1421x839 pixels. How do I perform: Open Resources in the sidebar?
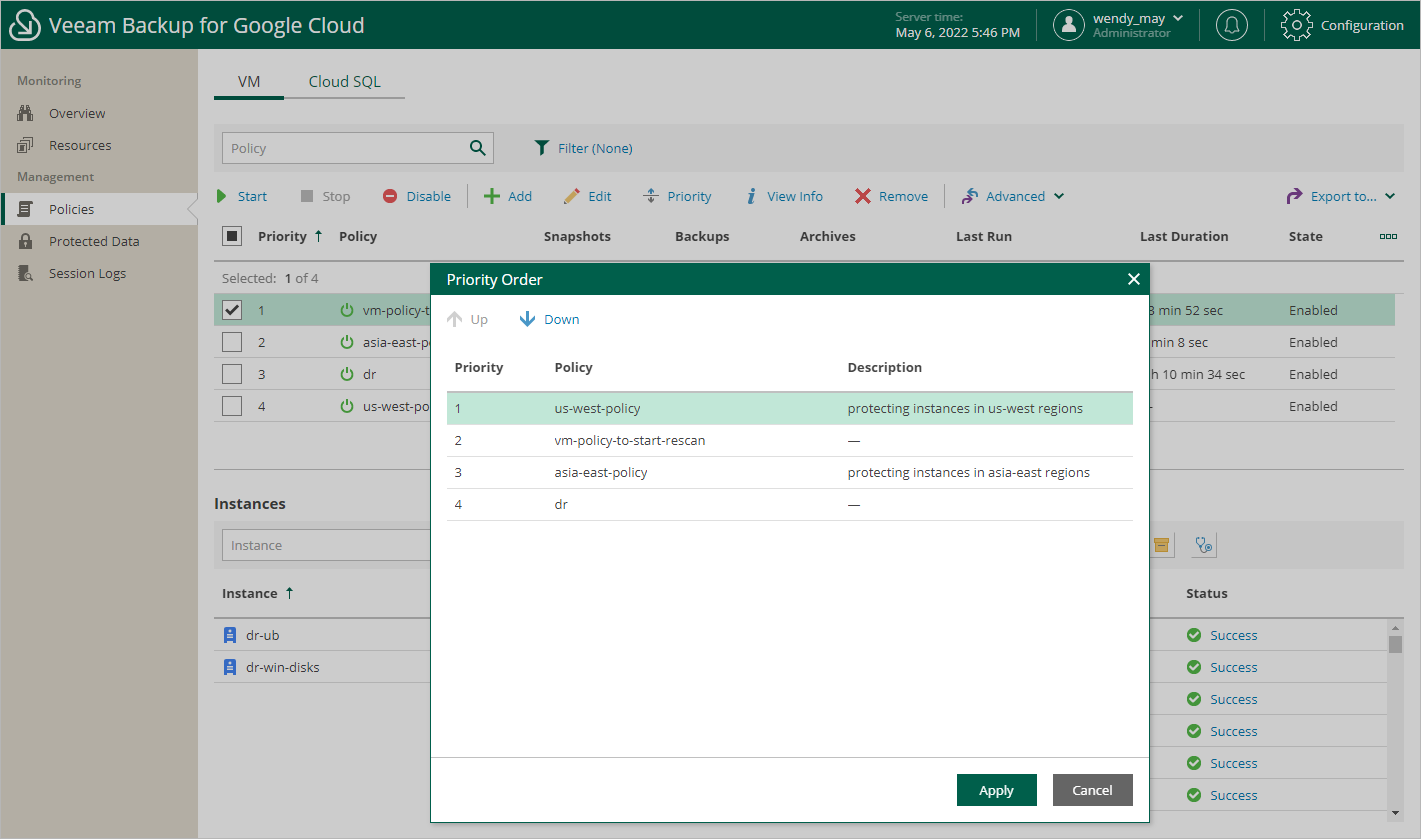click(x=80, y=145)
